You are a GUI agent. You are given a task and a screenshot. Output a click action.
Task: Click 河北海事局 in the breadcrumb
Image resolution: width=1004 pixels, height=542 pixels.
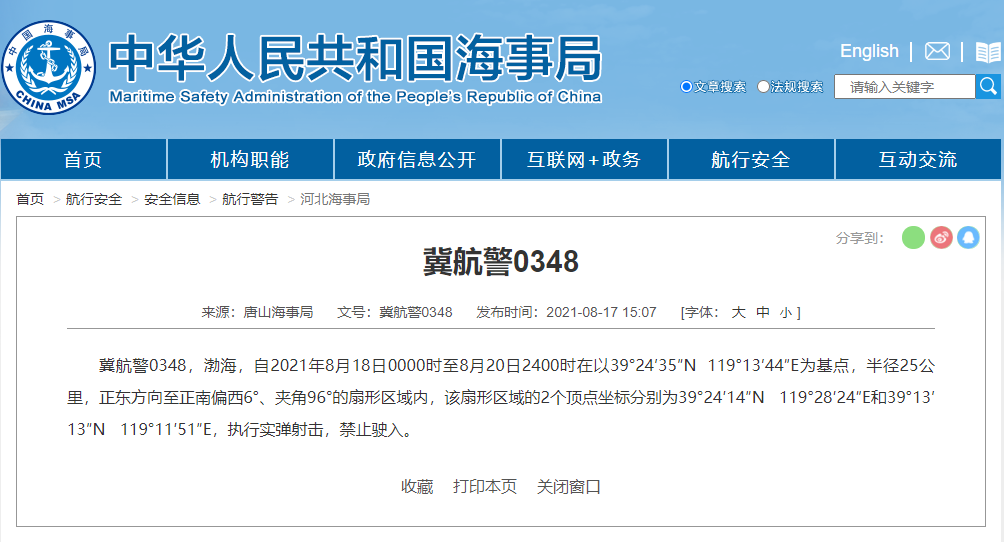(x=335, y=199)
